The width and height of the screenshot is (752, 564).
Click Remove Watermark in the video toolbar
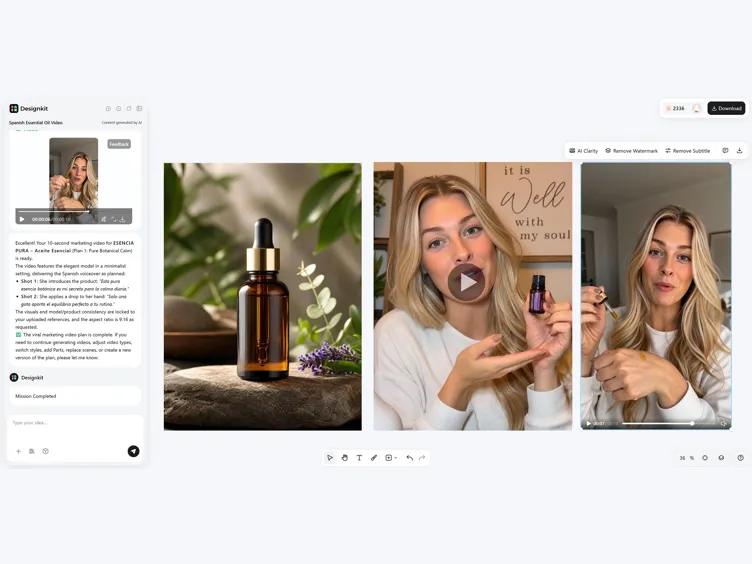(631, 151)
